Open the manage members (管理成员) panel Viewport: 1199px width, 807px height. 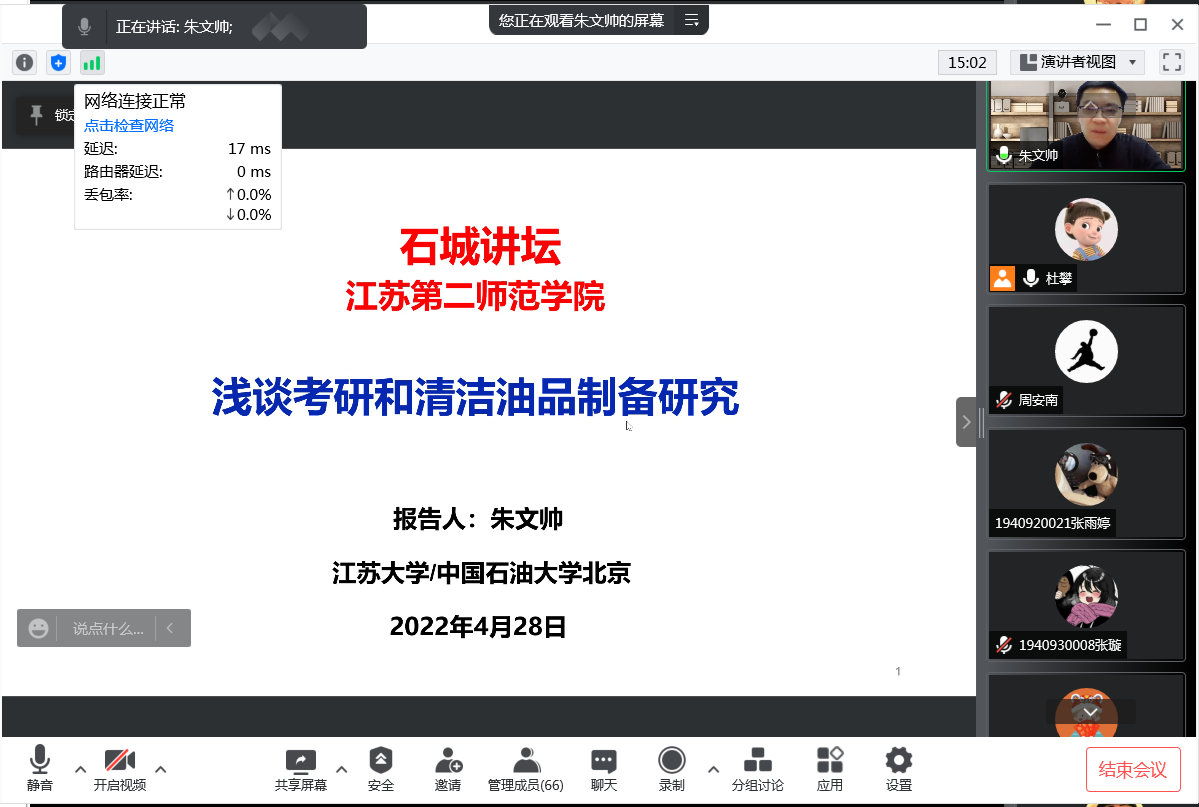pyautogui.click(x=526, y=769)
